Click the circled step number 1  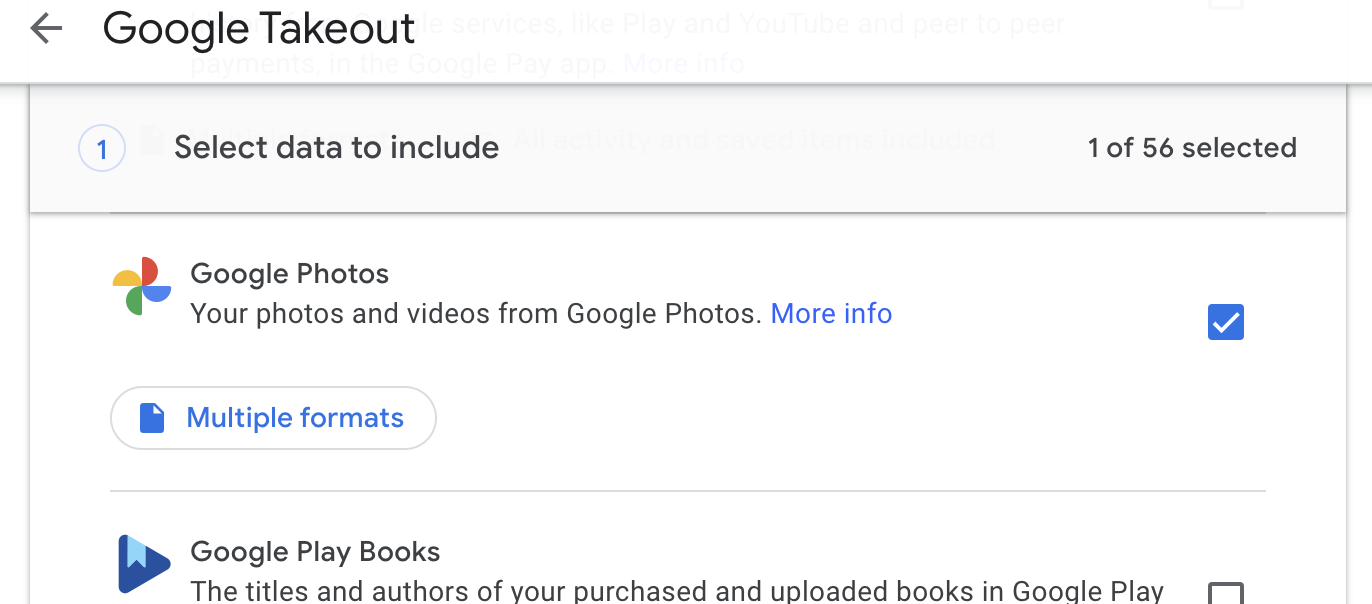[x=101, y=147]
